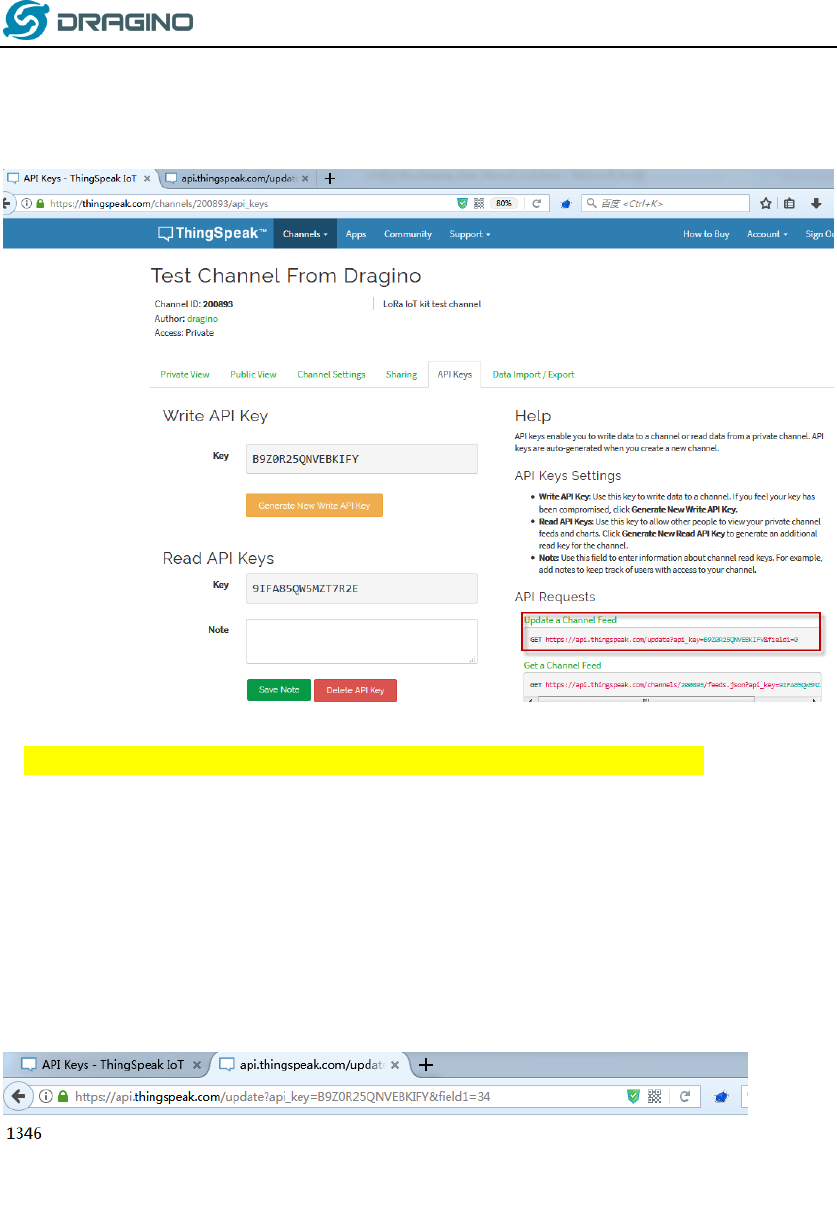The image size is (837, 1221).
Task: Expand the Account dropdown
Action: (x=767, y=234)
